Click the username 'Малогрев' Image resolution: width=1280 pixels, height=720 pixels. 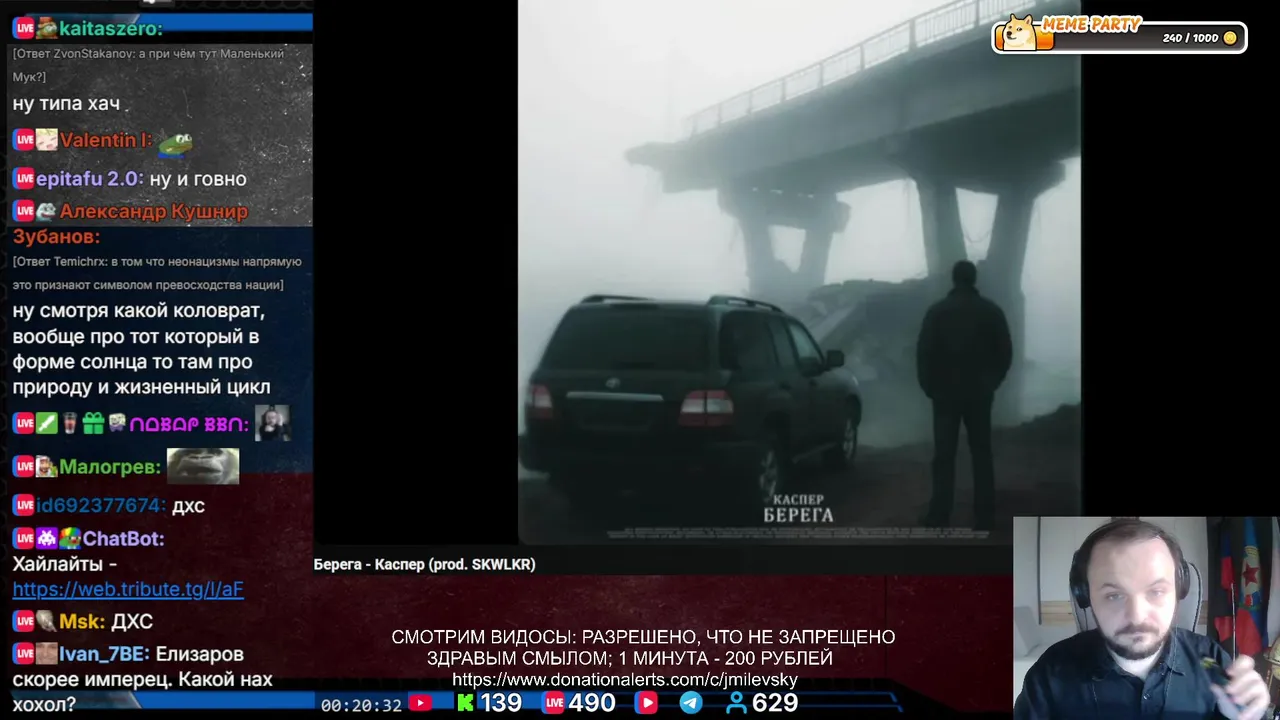tap(110, 467)
